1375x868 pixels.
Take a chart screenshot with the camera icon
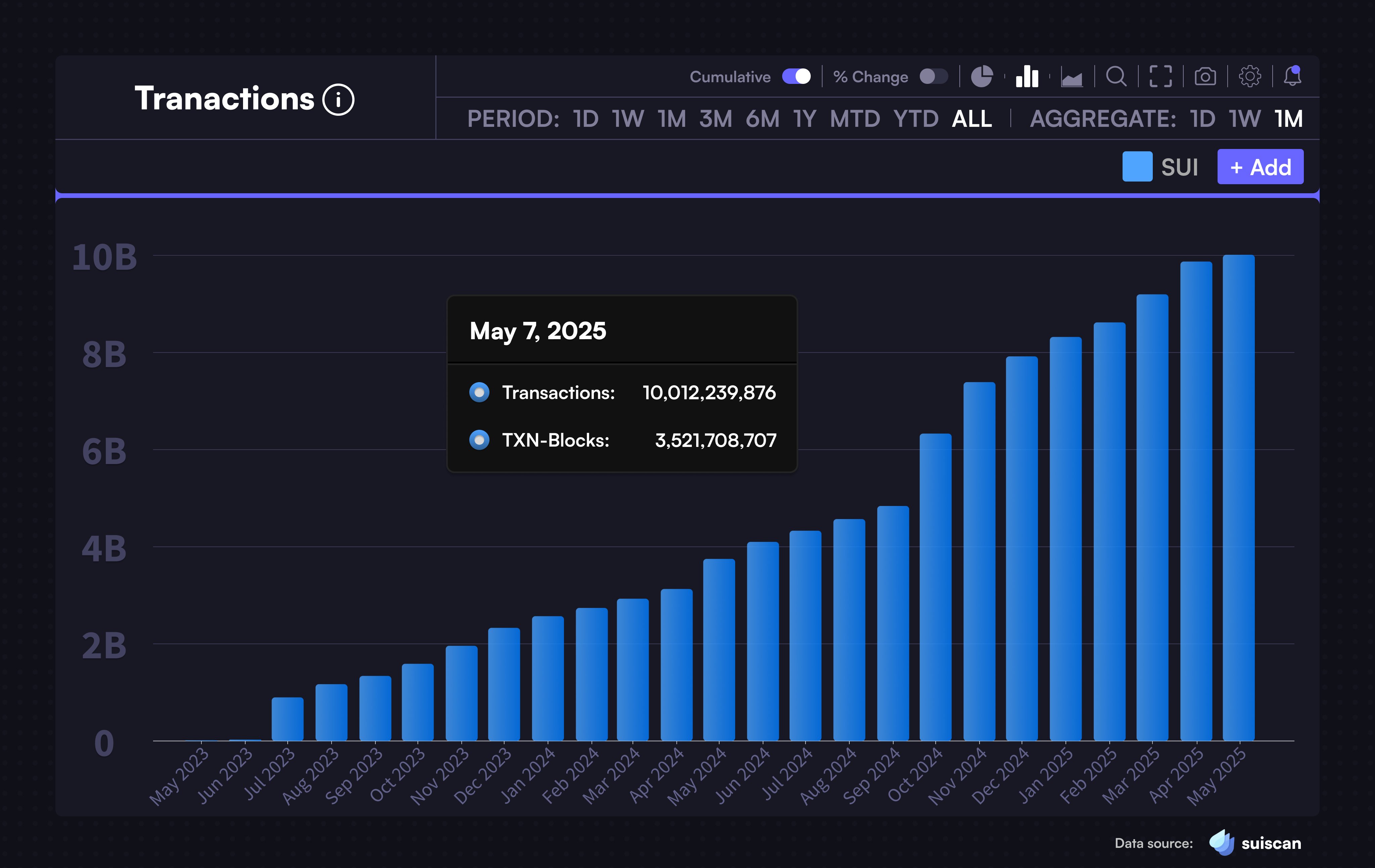[x=1206, y=76]
